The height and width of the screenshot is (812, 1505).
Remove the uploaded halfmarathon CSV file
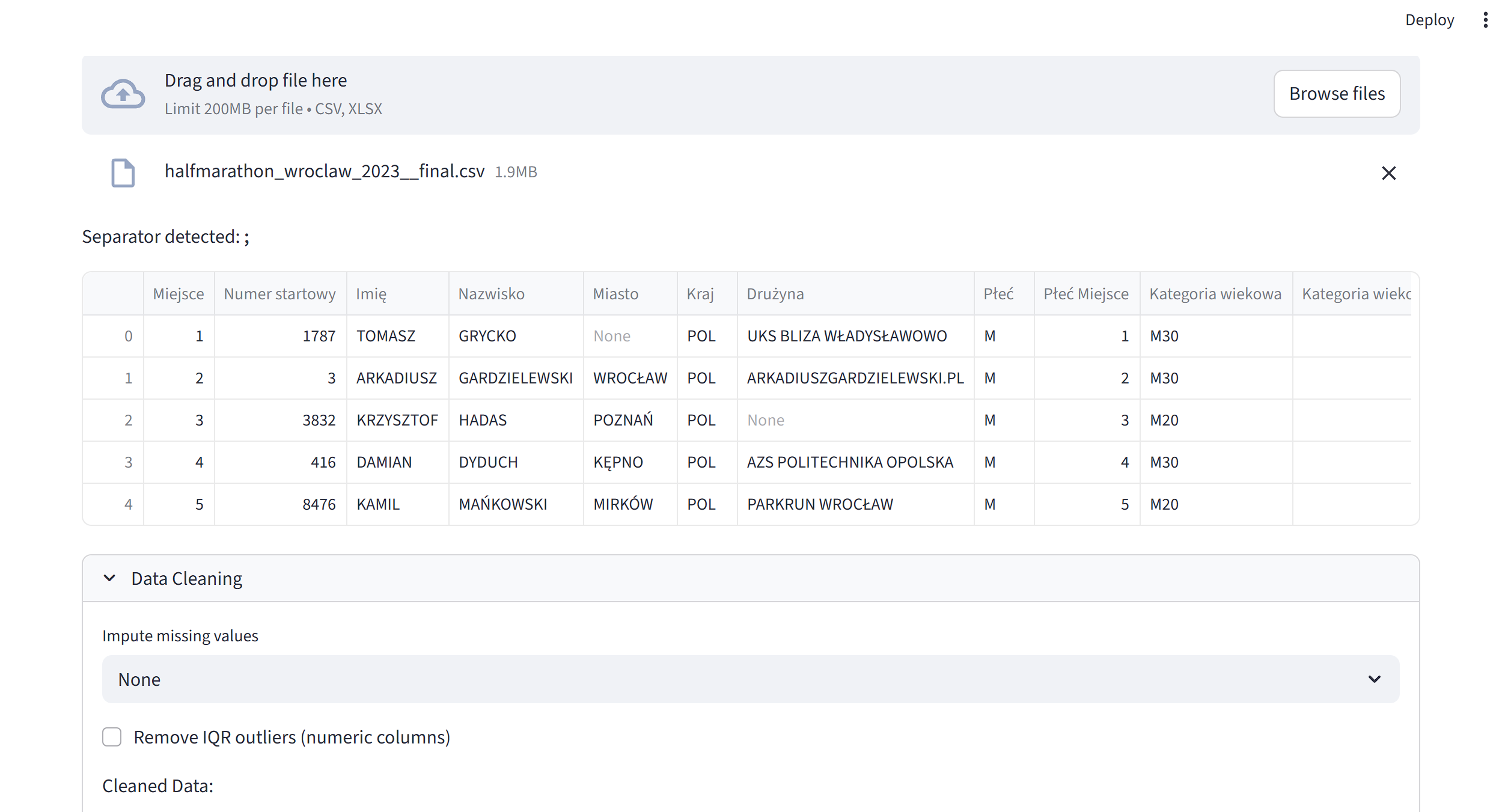click(1388, 173)
